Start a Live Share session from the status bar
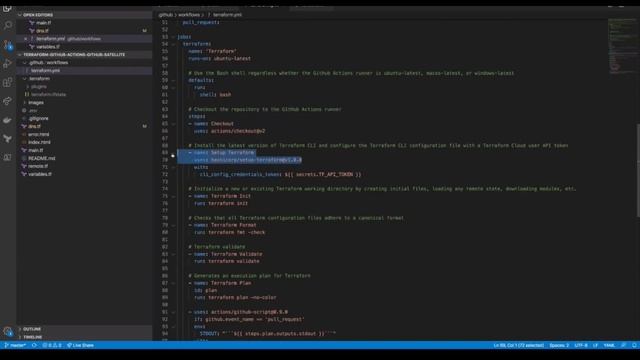 80,345
